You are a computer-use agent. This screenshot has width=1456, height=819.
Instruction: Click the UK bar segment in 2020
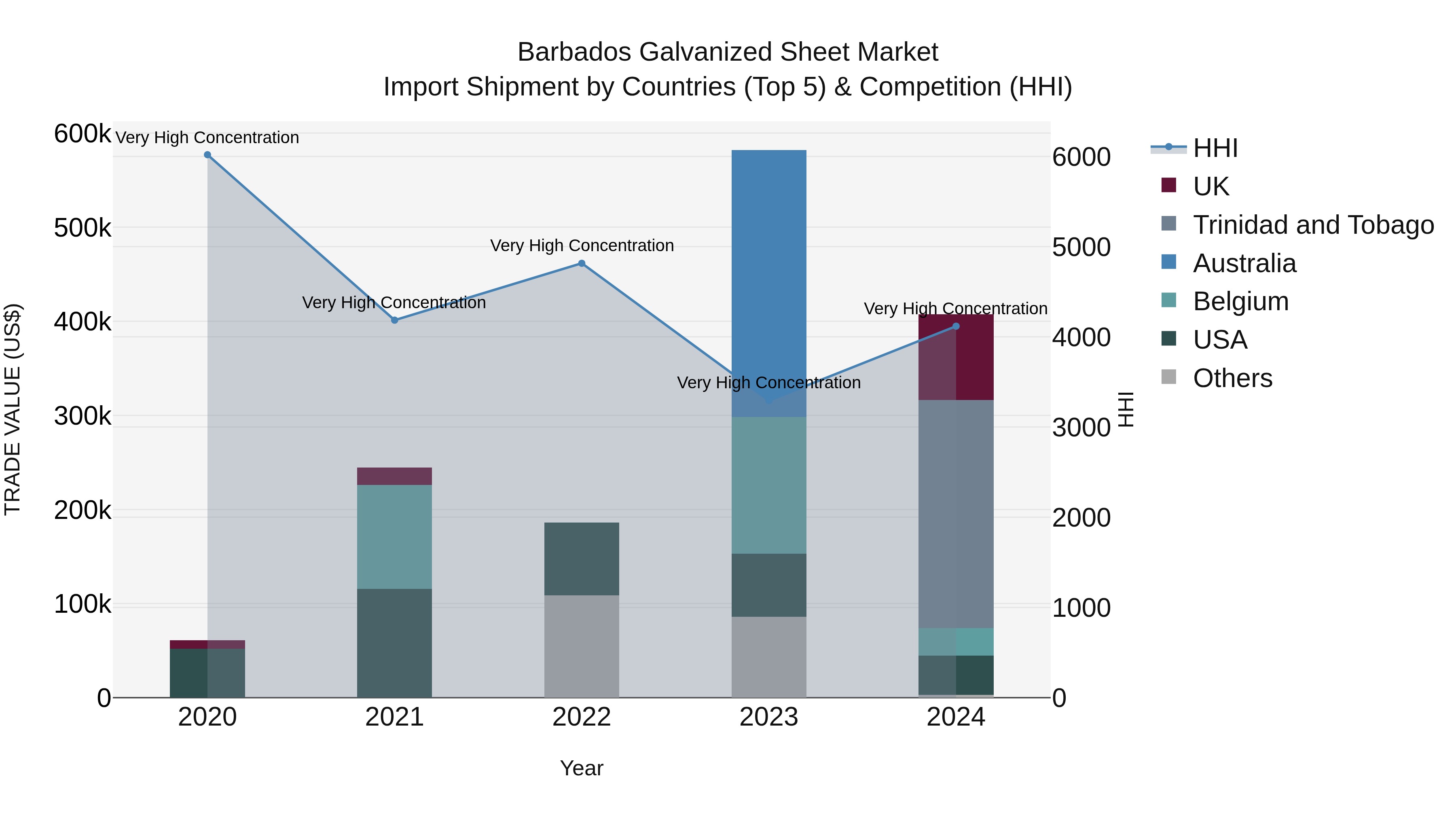[207, 644]
